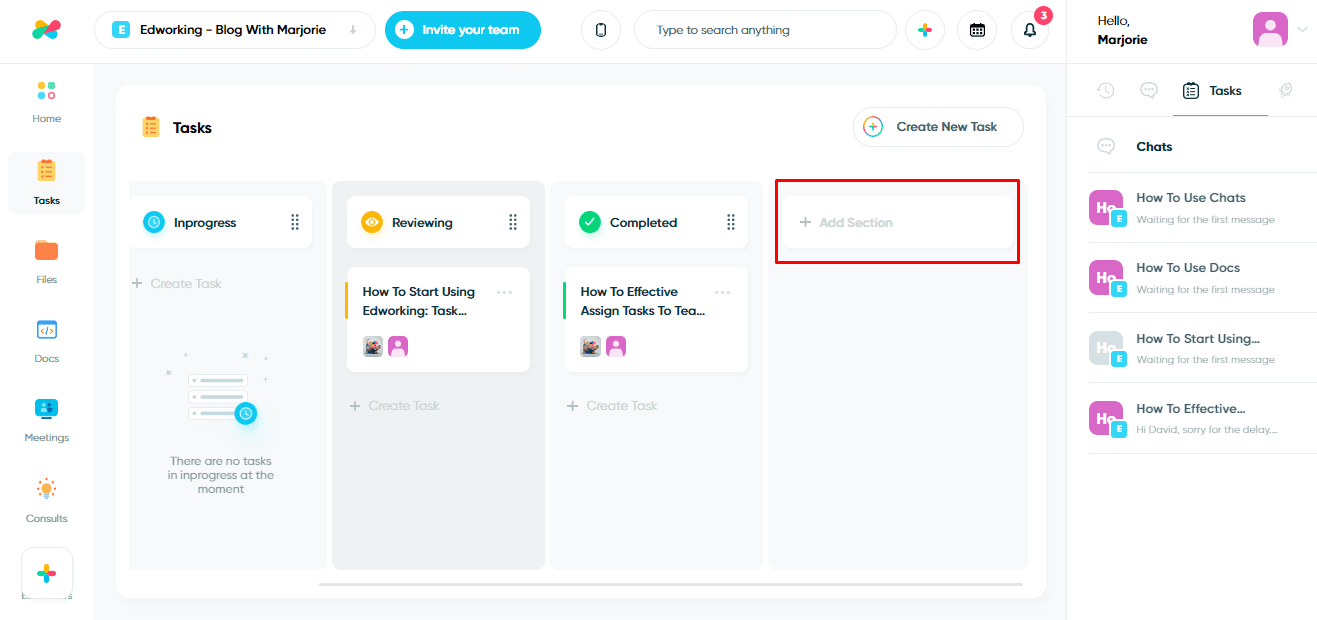
Task: Click Create Task under Completed
Action: [x=613, y=406]
